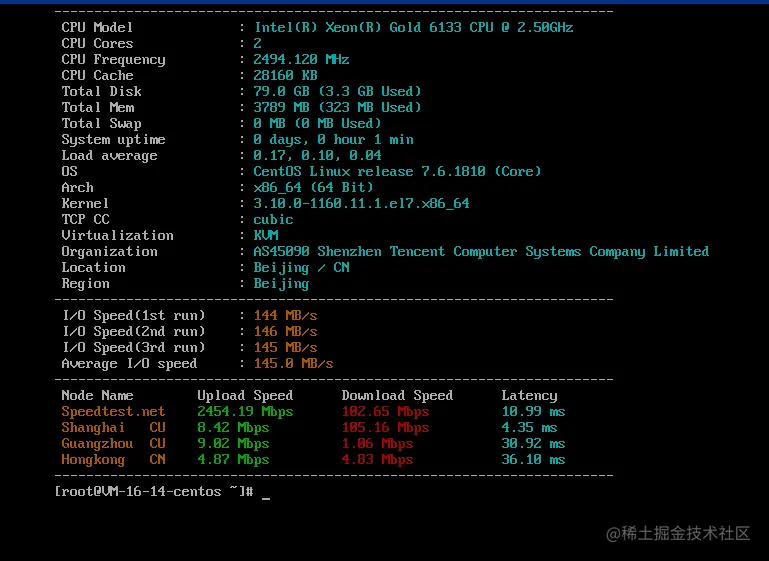The width and height of the screenshot is (769, 561).
Task: Click the Node Name column header
Action: pyautogui.click(x=97, y=395)
